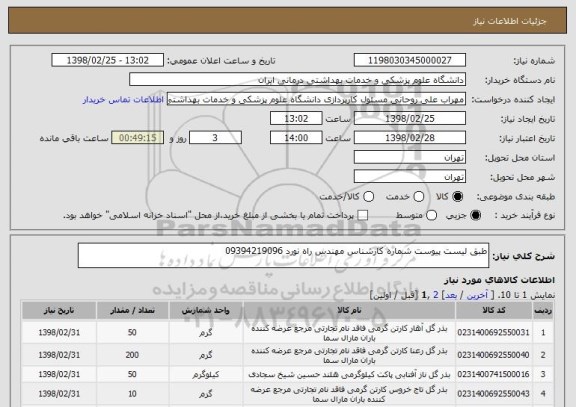
Task: Click the بذر گل تاج خروس item name
Action: click(349, 394)
